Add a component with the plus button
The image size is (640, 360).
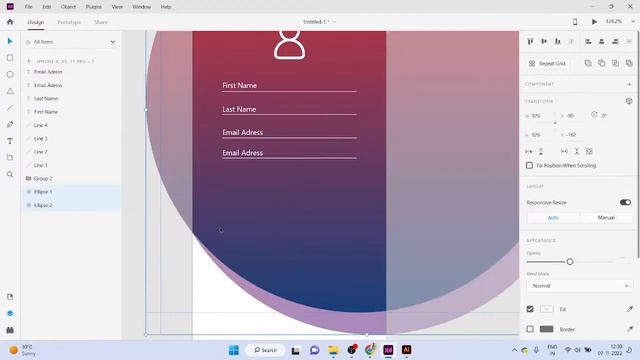[x=629, y=84]
